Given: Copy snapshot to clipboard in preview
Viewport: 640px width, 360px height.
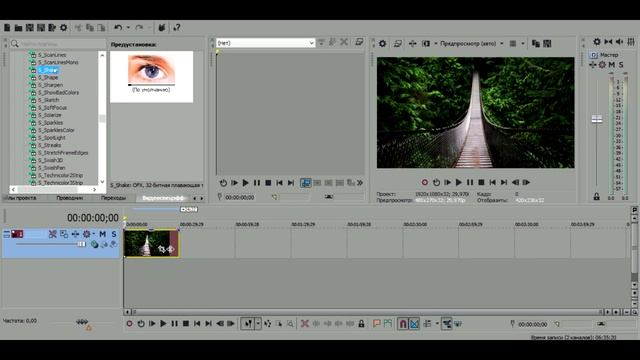Looking at the screenshot, I should coord(536,43).
